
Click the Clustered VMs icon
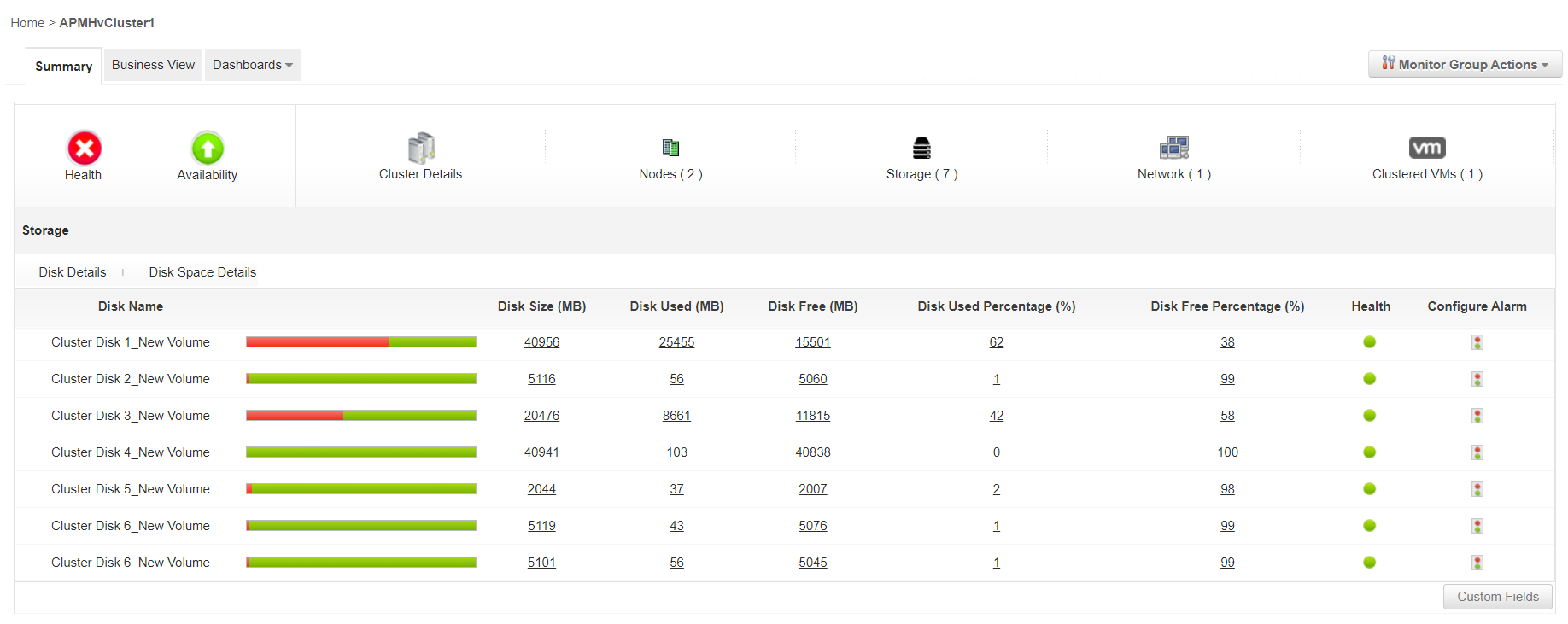pyautogui.click(x=1427, y=148)
